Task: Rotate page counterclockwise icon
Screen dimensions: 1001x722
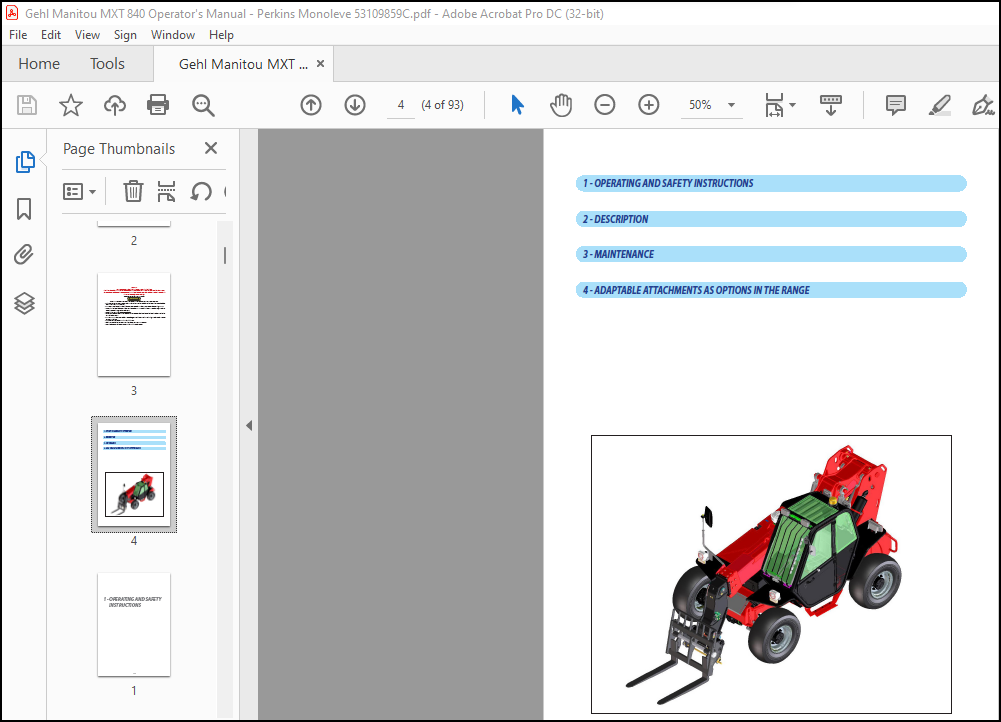Action: [x=201, y=191]
